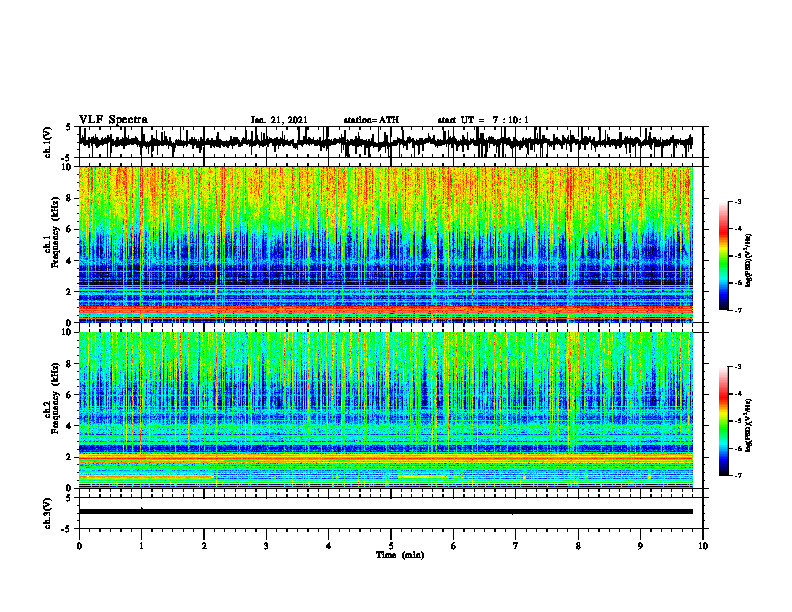Click the time axis tick label '10'

703,546
